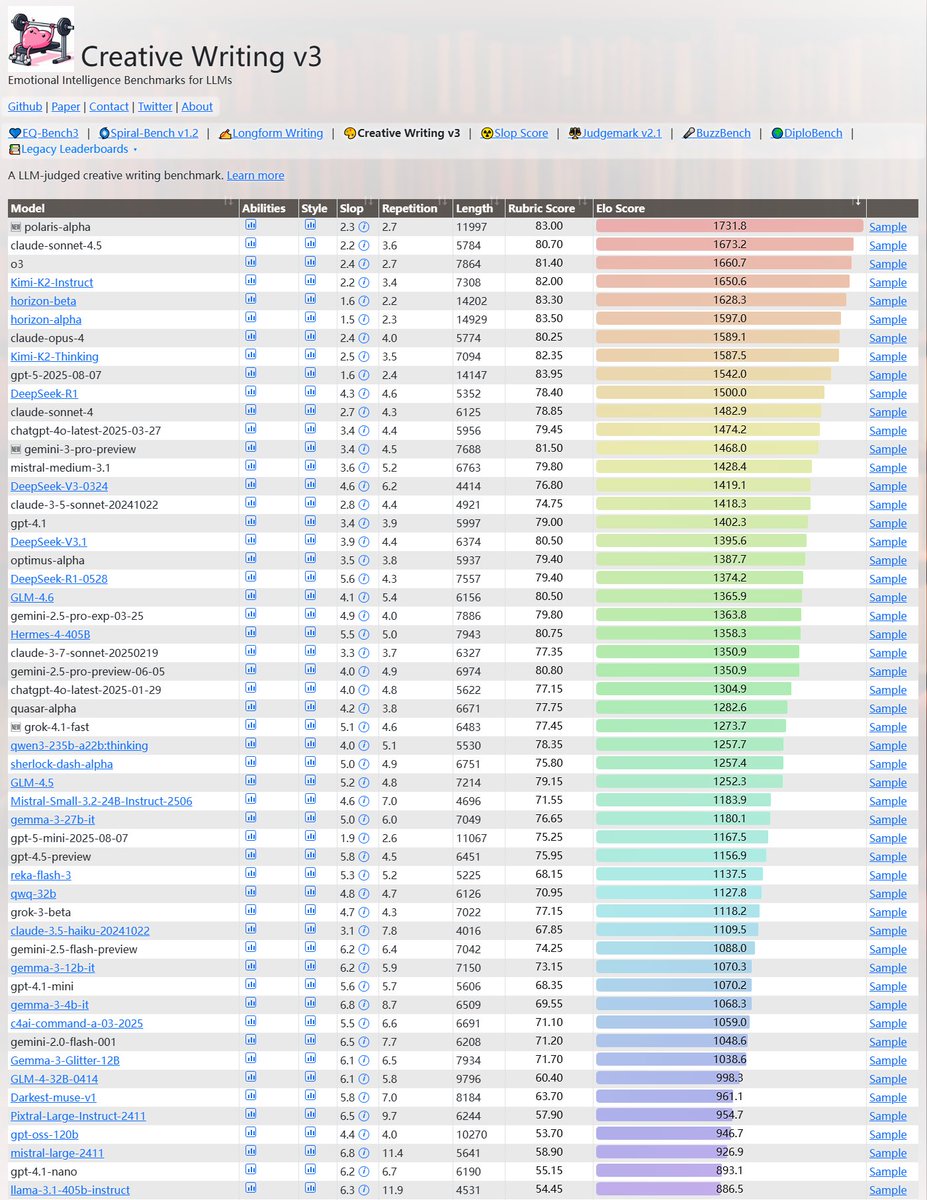Switch to Spiral-Bench v1.2 tab

(148, 133)
